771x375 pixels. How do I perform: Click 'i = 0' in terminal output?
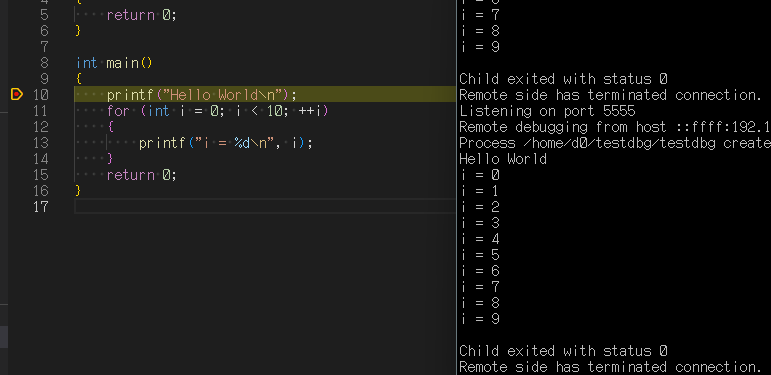480,175
